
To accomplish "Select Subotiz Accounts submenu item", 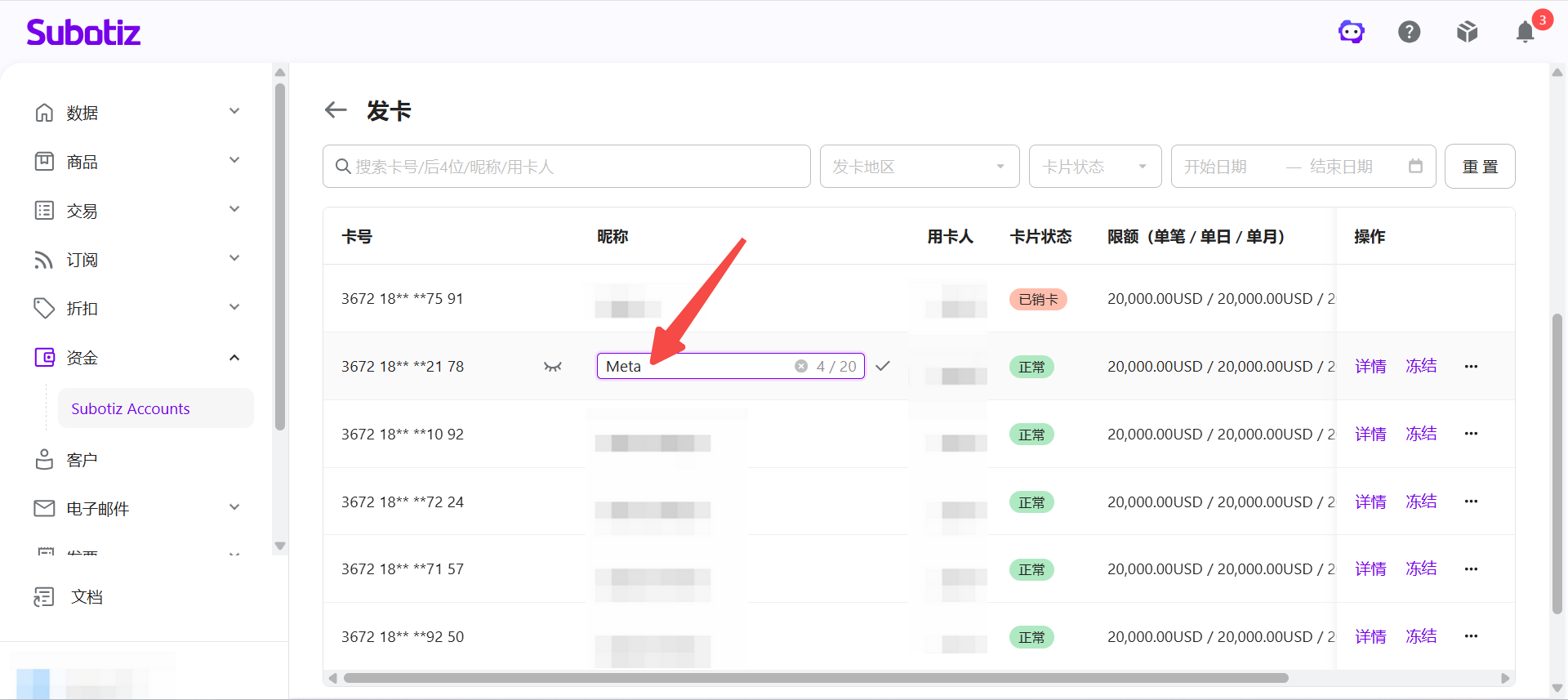I will (x=156, y=408).
